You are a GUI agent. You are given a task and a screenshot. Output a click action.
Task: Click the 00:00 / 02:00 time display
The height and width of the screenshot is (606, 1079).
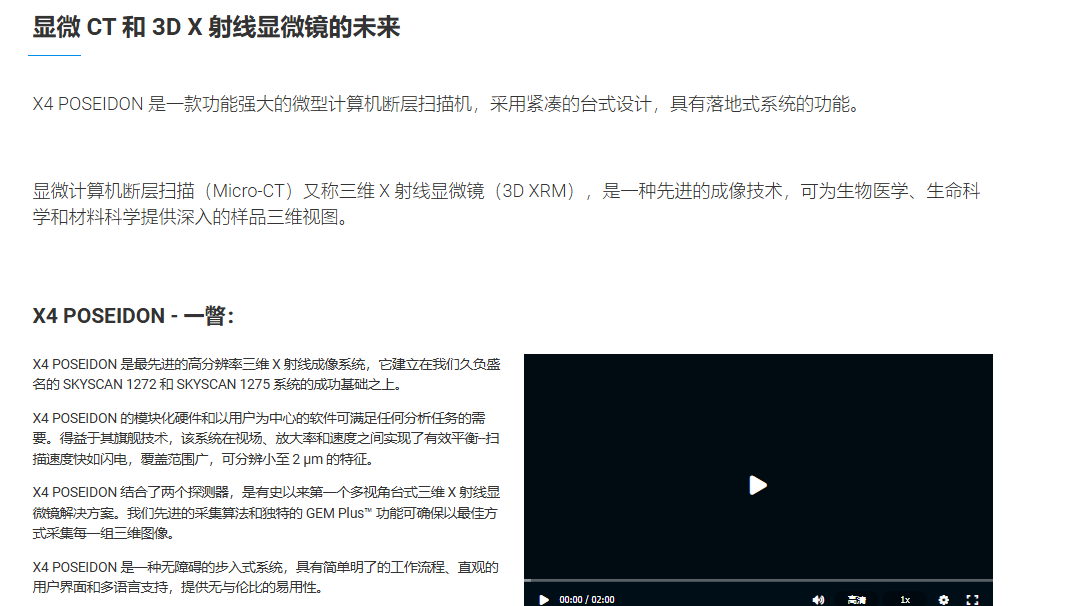click(586, 600)
